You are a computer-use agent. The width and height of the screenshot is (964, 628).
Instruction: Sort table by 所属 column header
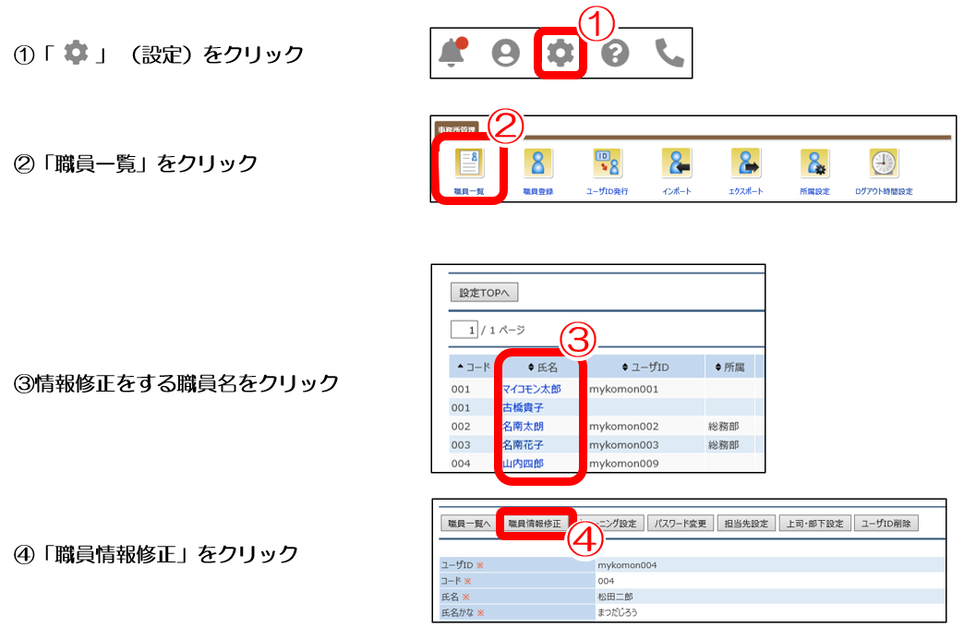pos(729,367)
